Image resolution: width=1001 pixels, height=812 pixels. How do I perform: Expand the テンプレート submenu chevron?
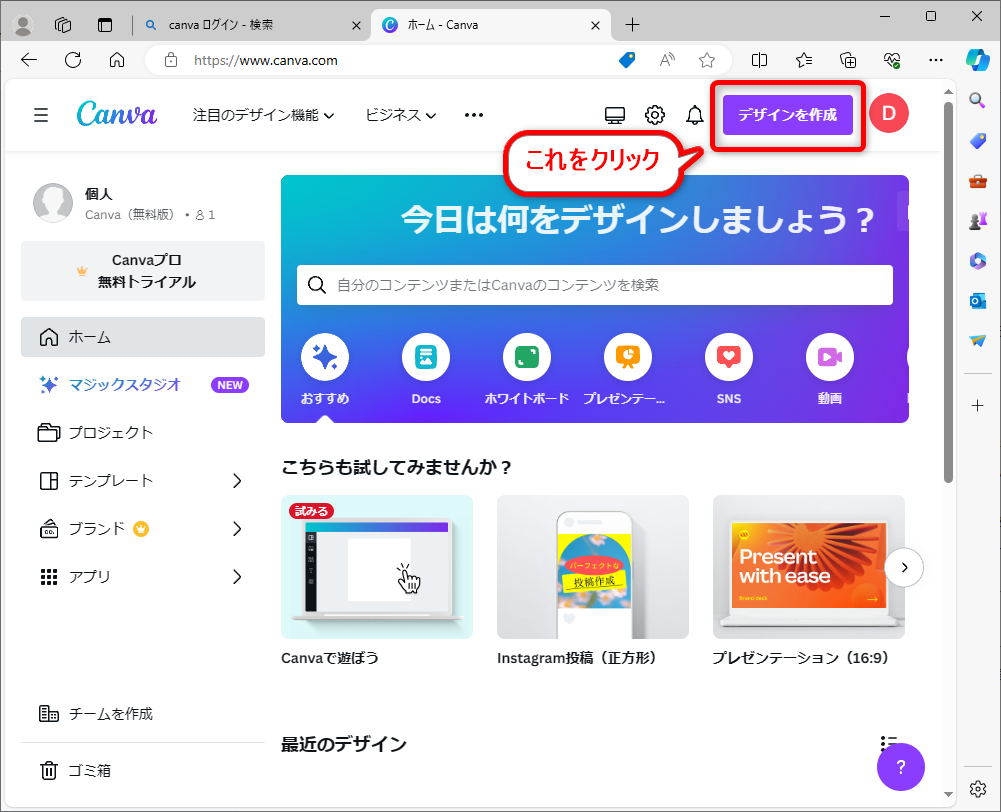coord(237,481)
